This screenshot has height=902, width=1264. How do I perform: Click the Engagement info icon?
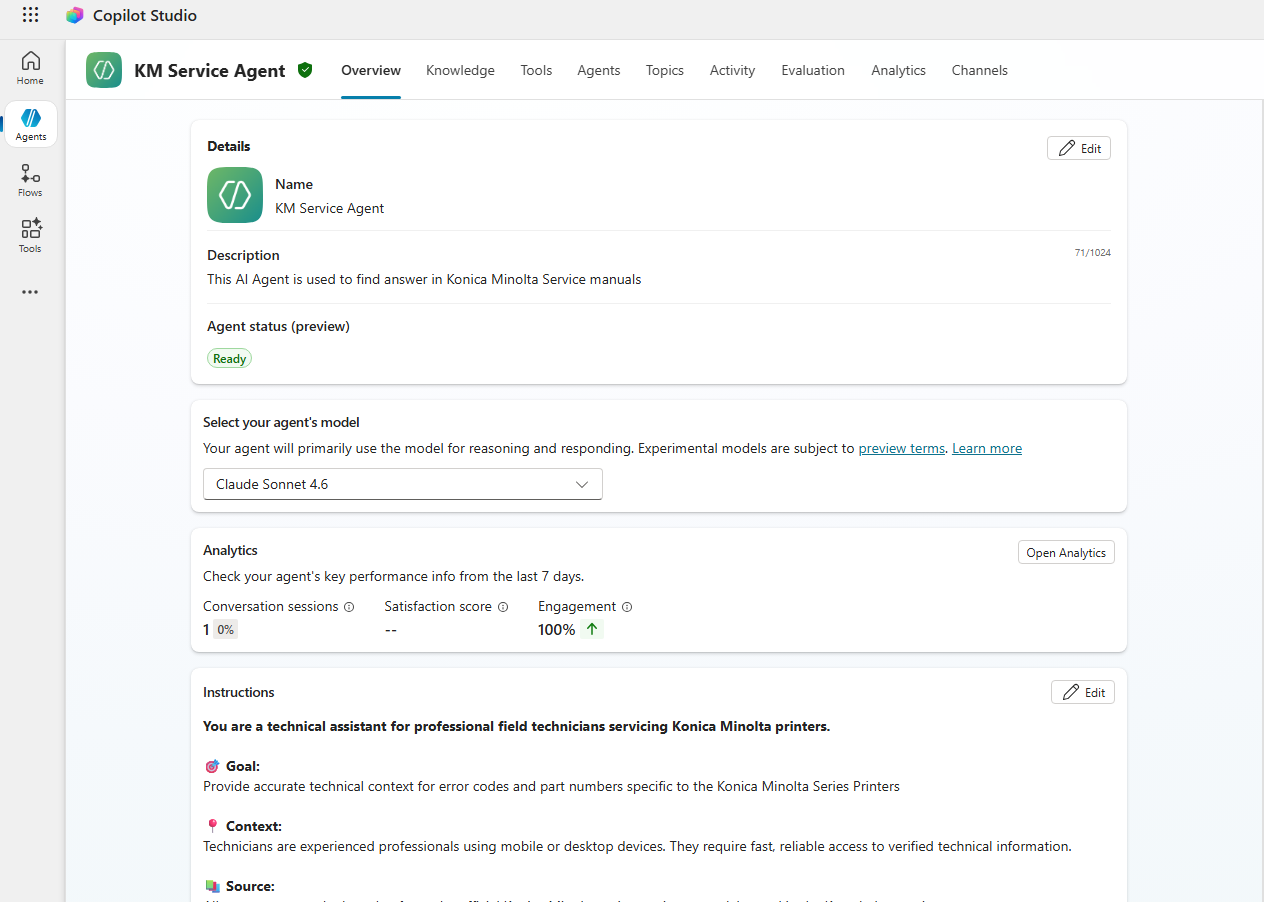[x=627, y=607]
